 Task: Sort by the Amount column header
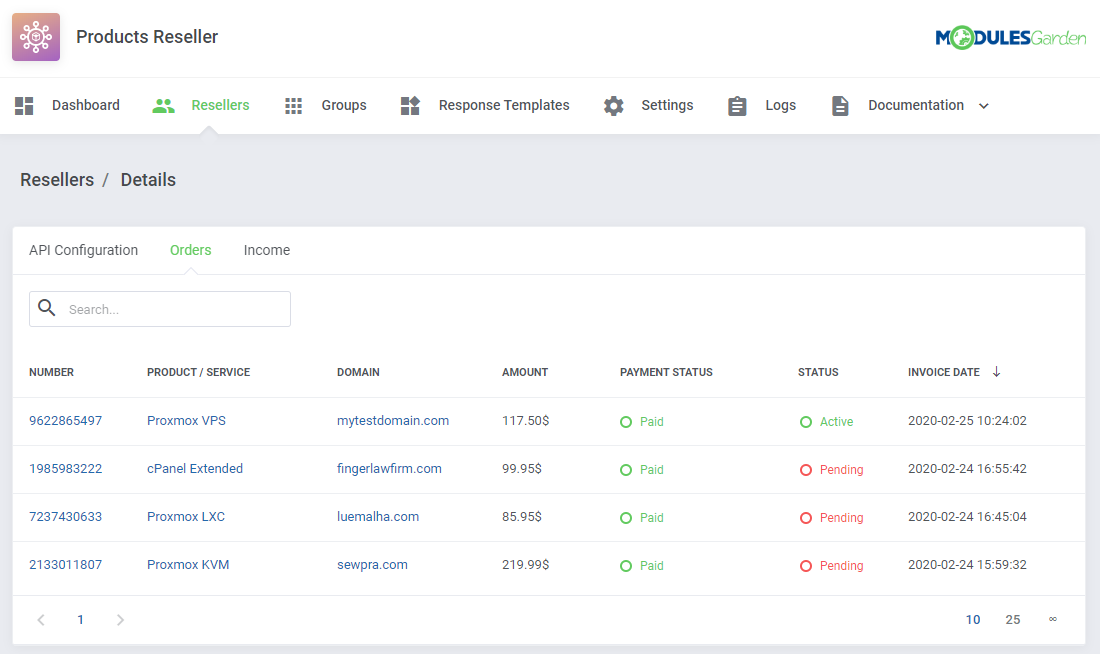[525, 373]
